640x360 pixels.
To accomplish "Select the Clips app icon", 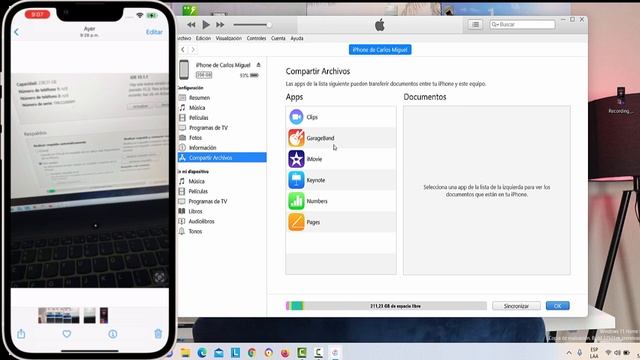I will pyautogui.click(x=296, y=117).
